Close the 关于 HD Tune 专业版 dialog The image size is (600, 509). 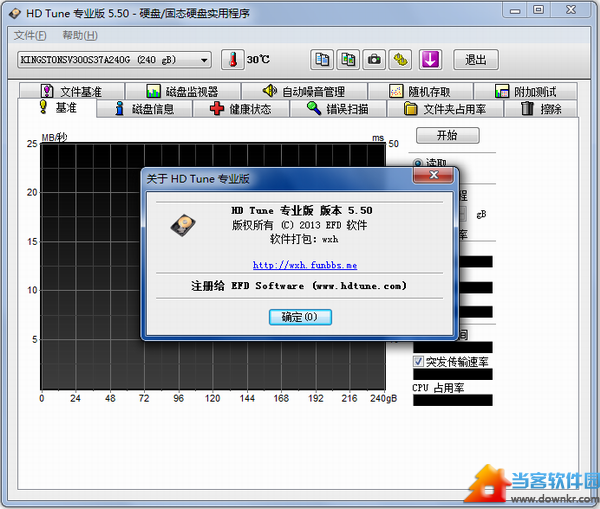[434, 175]
